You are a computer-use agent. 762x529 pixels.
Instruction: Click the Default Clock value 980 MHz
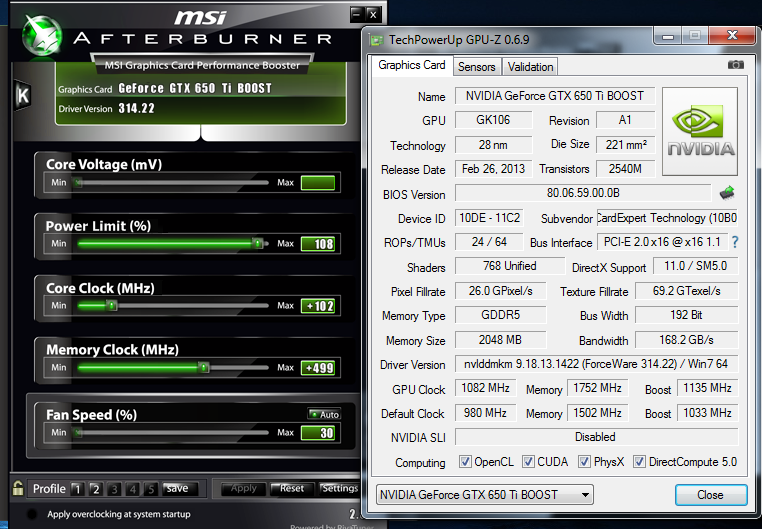point(485,413)
